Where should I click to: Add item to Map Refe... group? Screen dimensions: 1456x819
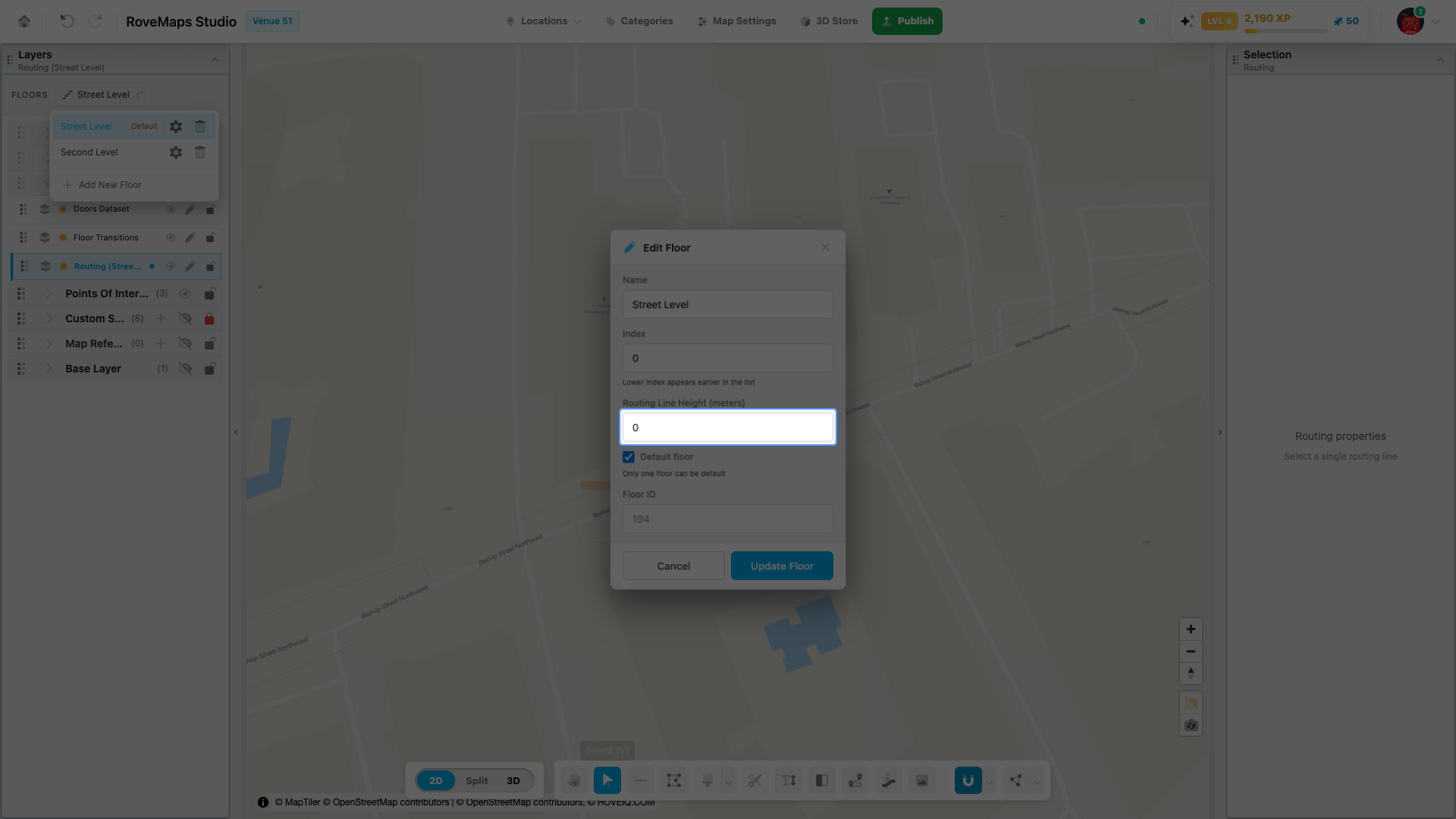pyautogui.click(x=161, y=344)
